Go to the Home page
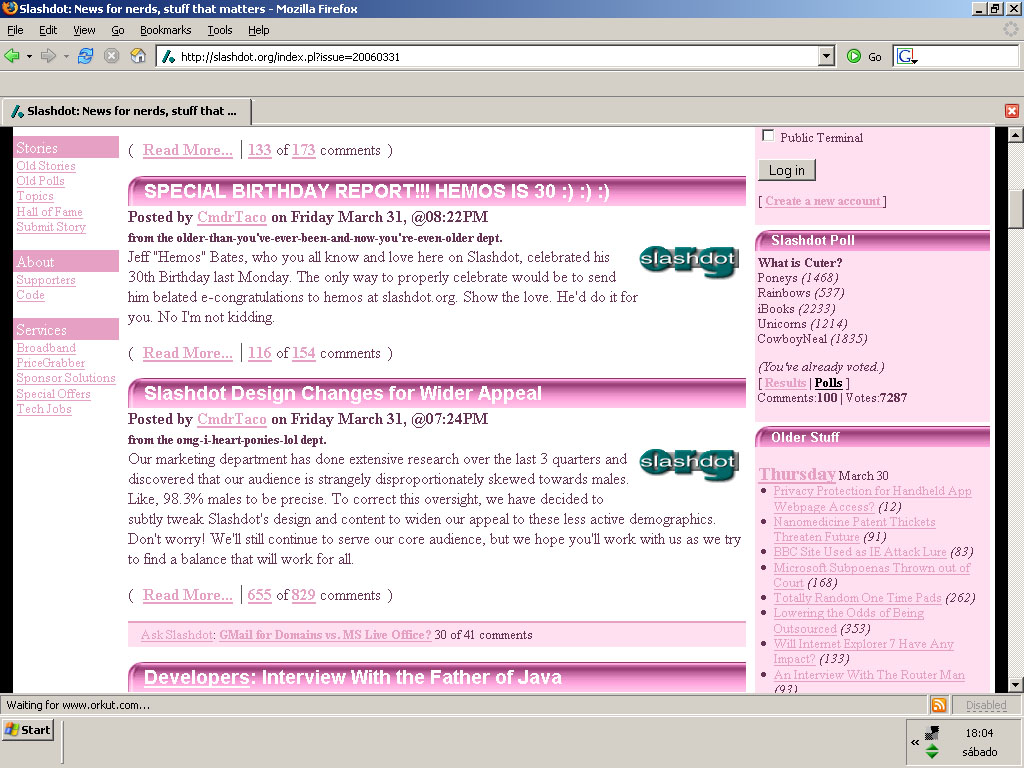Image resolution: width=1024 pixels, height=768 pixels. pyautogui.click(x=138, y=57)
